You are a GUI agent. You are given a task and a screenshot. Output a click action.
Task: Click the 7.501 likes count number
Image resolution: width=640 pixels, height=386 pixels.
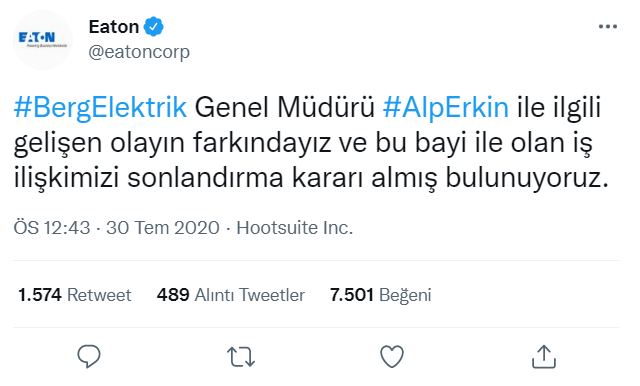pos(352,295)
